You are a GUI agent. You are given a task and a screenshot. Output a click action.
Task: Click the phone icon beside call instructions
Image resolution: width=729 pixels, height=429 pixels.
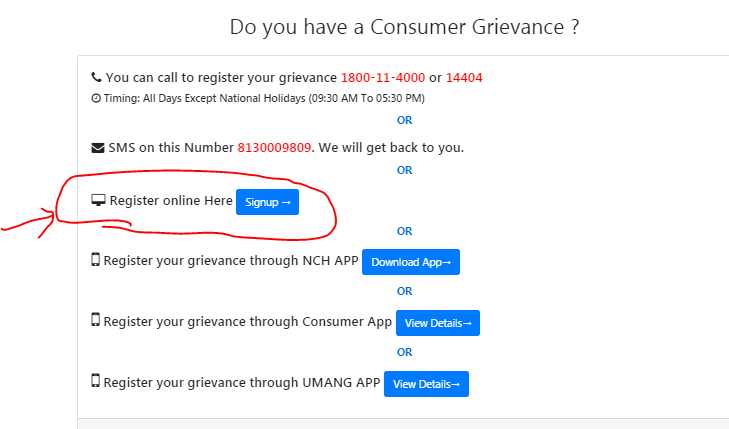tap(96, 77)
